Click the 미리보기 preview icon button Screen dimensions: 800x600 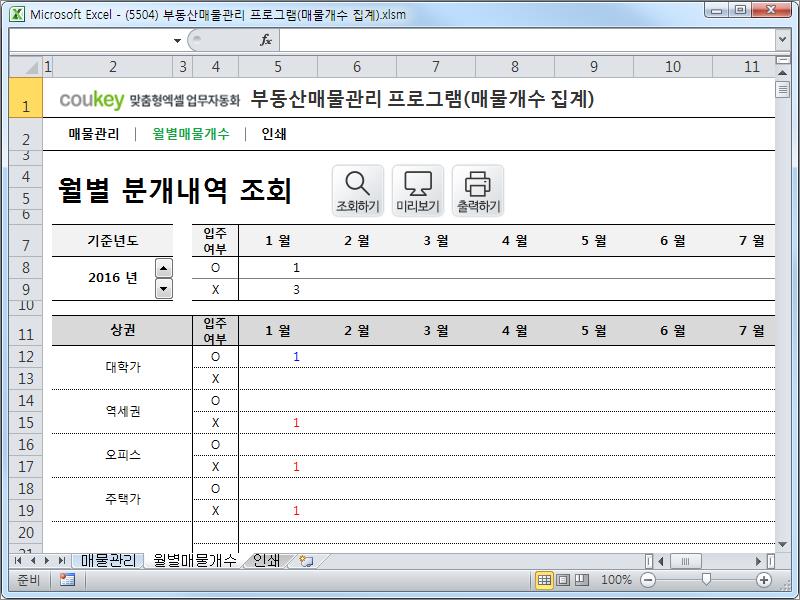click(418, 191)
